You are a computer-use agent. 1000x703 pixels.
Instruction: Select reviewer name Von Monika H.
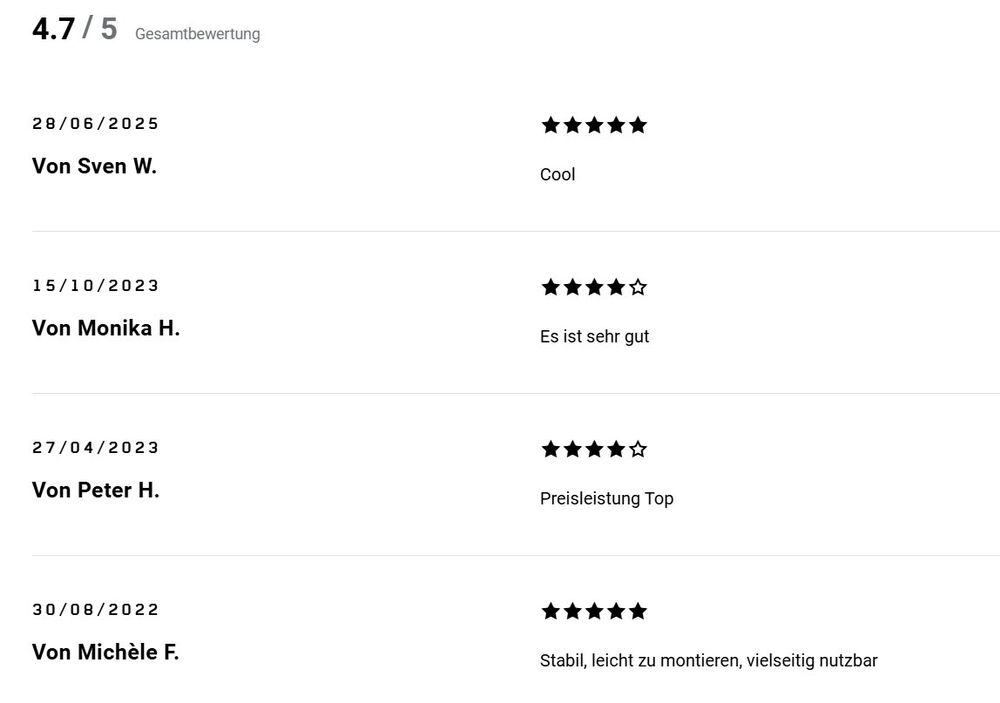pos(106,328)
